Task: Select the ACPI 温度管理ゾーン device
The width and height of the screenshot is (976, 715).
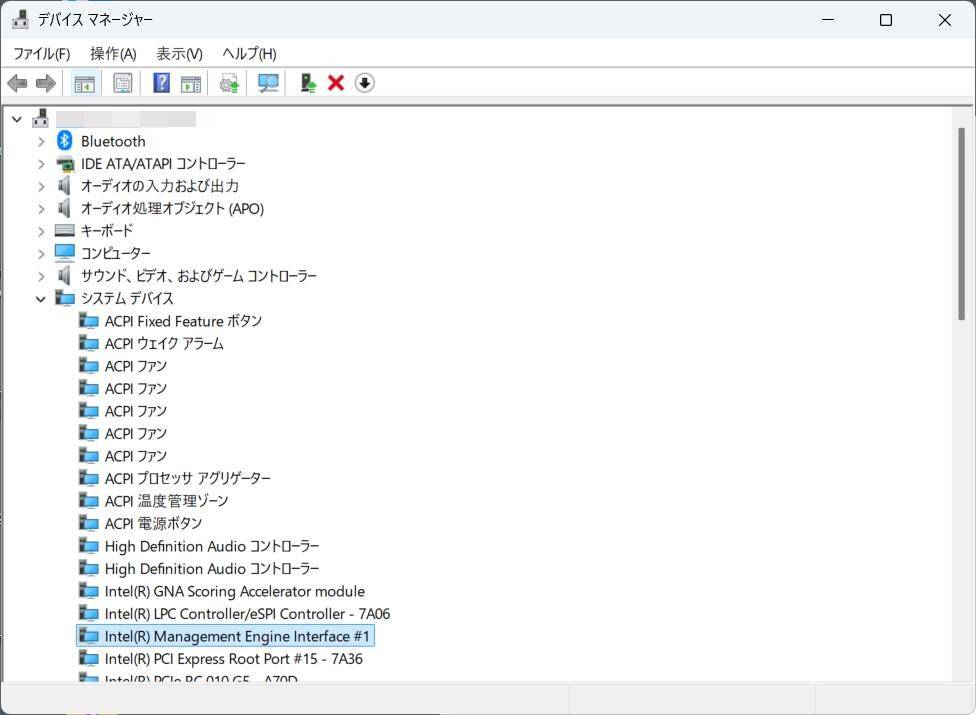Action: pyautogui.click(x=166, y=501)
